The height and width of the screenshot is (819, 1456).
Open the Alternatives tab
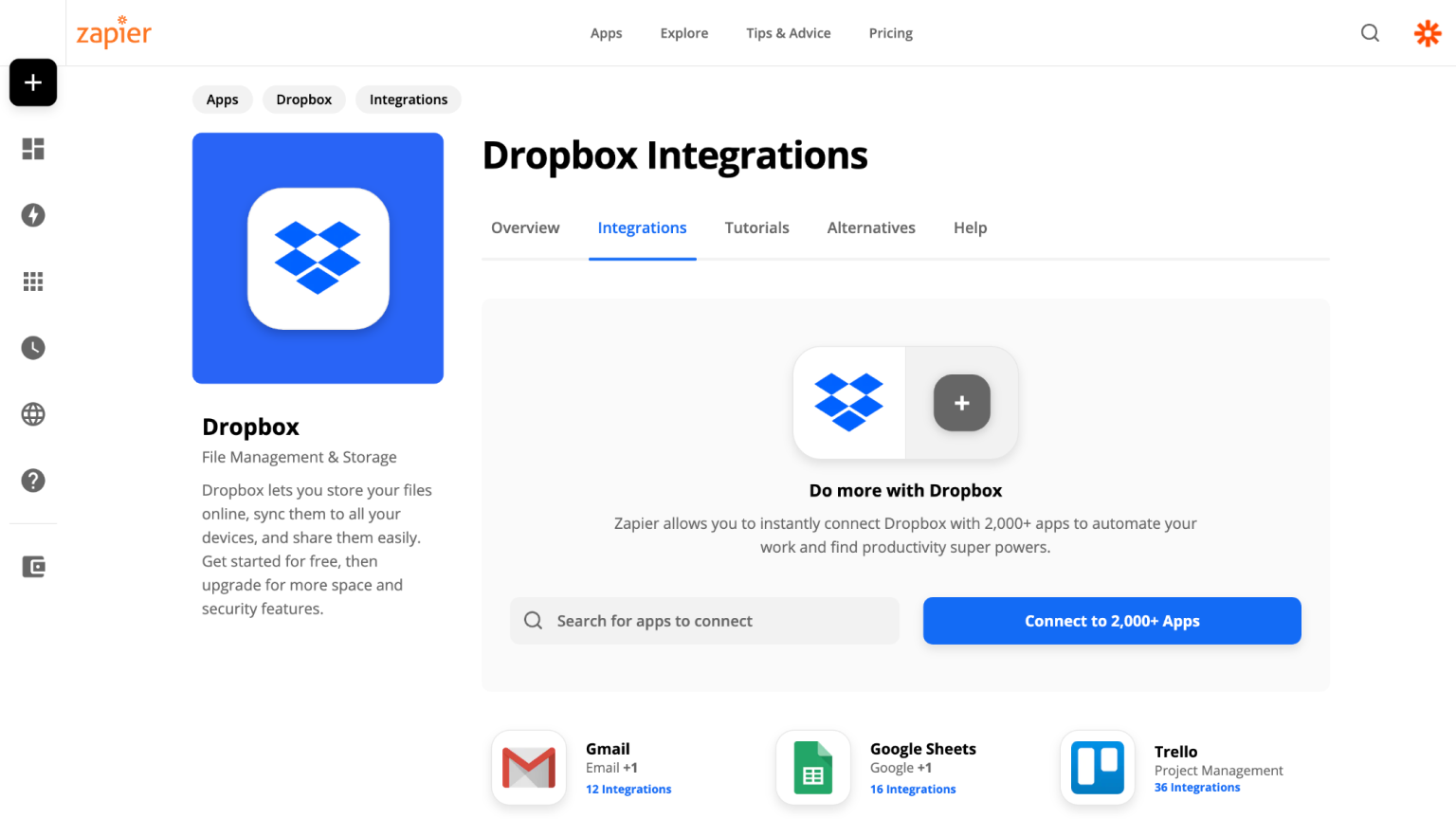click(x=871, y=227)
